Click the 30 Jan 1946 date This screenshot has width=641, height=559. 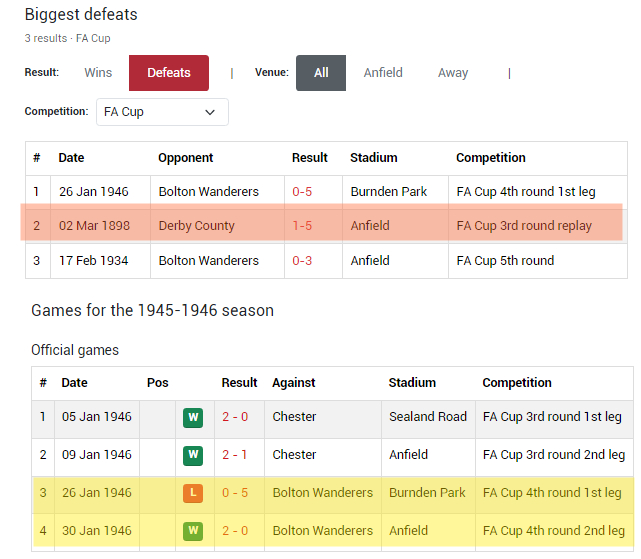point(97,530)
